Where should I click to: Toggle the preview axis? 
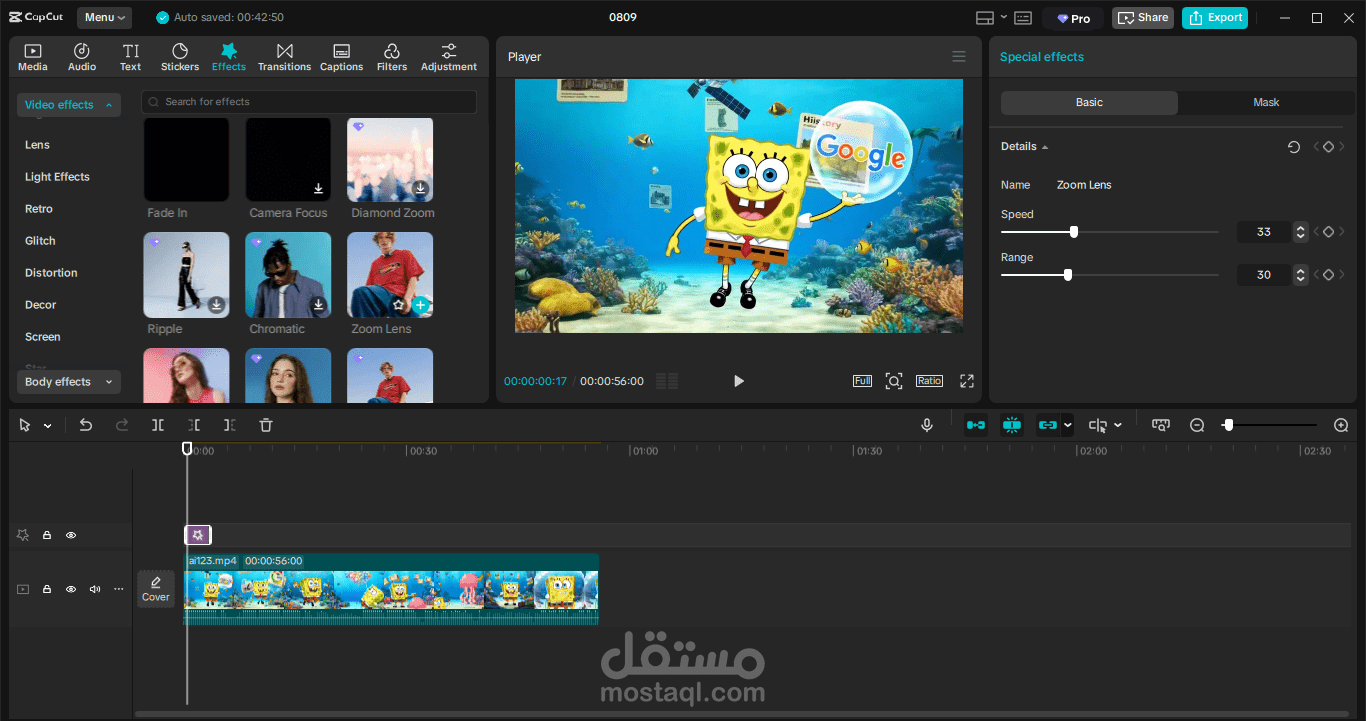point(1097,425)
